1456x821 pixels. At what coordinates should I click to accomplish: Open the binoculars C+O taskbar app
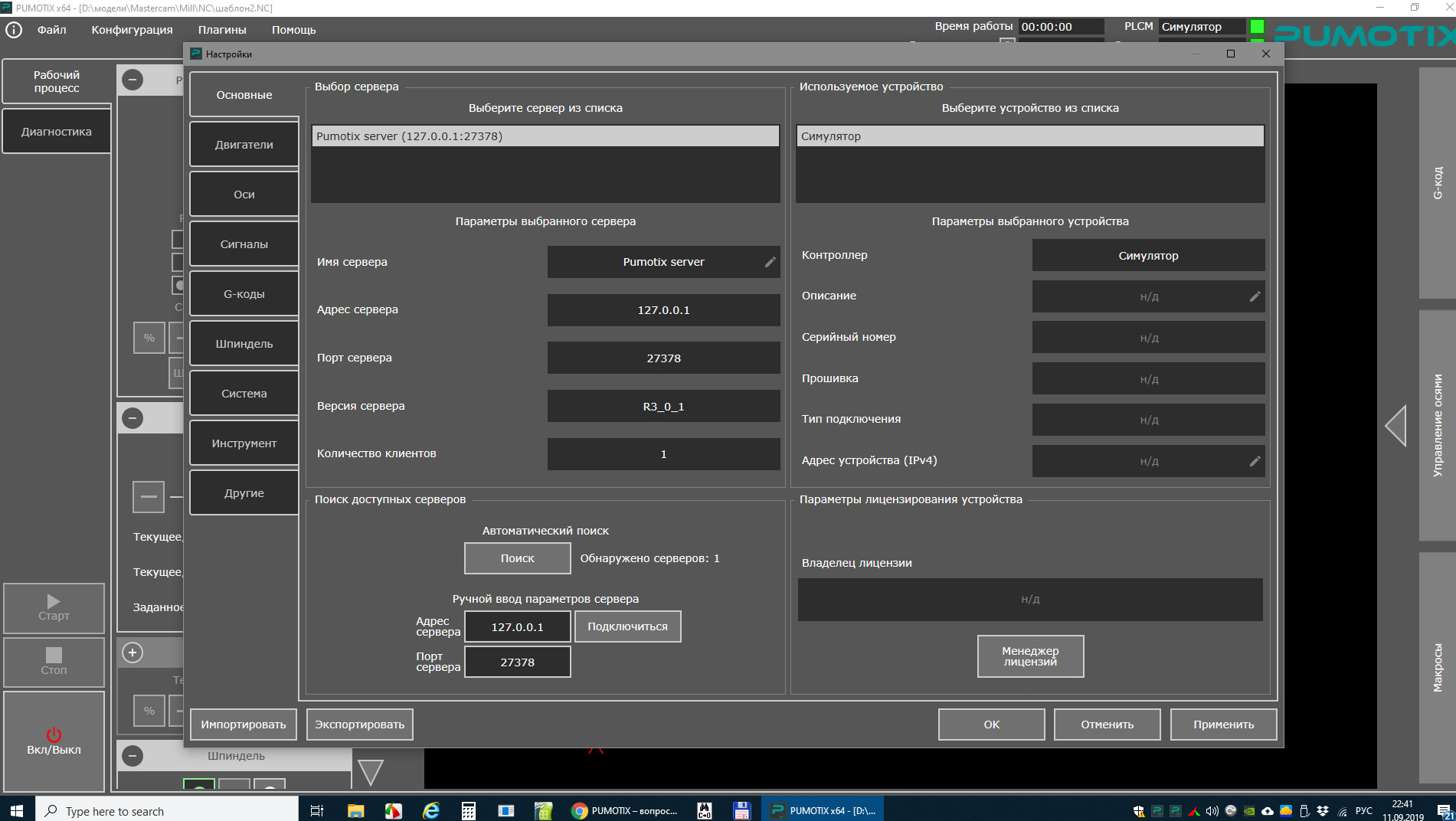(x=705, y=810)
